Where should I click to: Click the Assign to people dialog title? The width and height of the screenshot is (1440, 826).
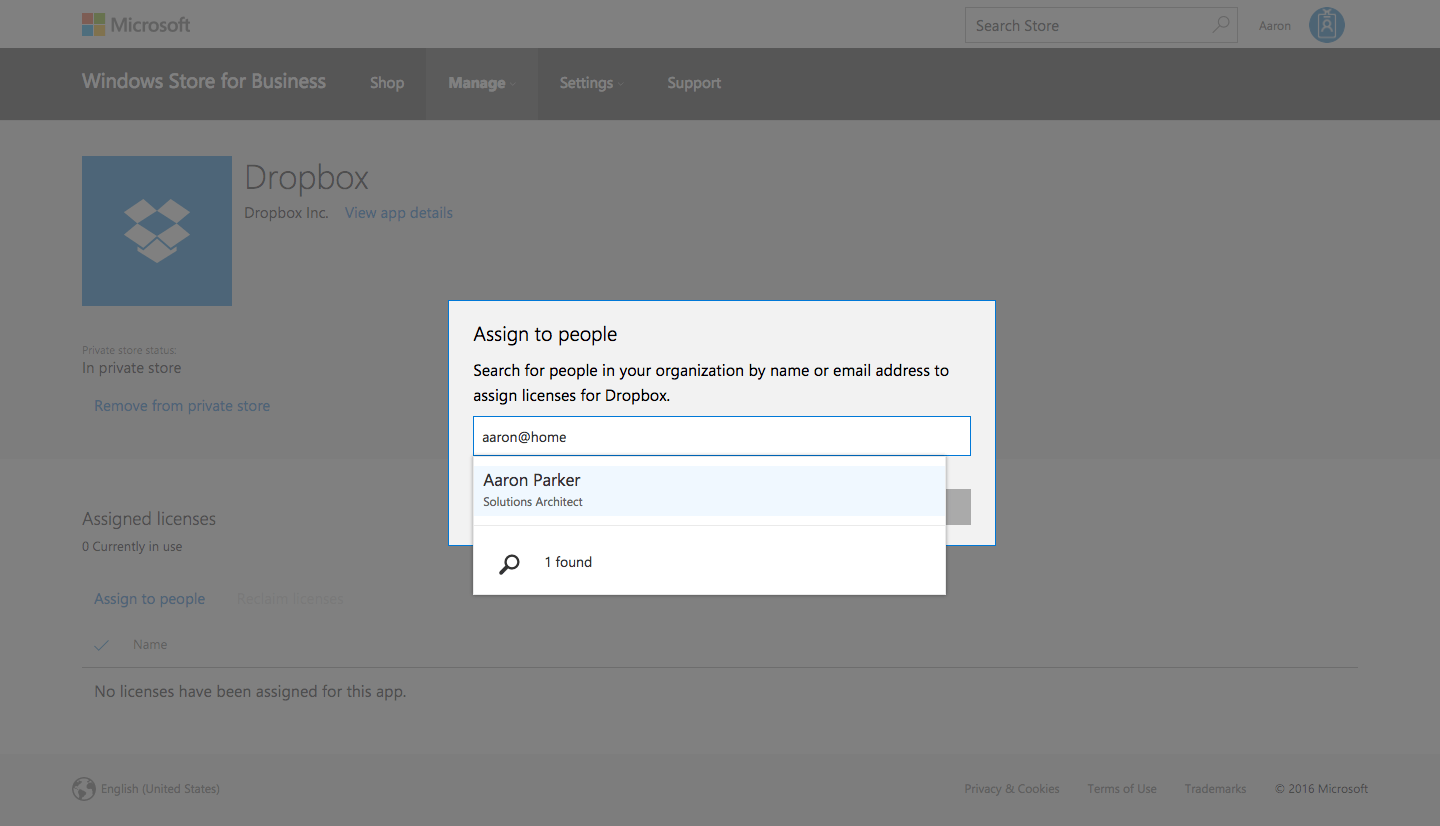tap(545, 335)
